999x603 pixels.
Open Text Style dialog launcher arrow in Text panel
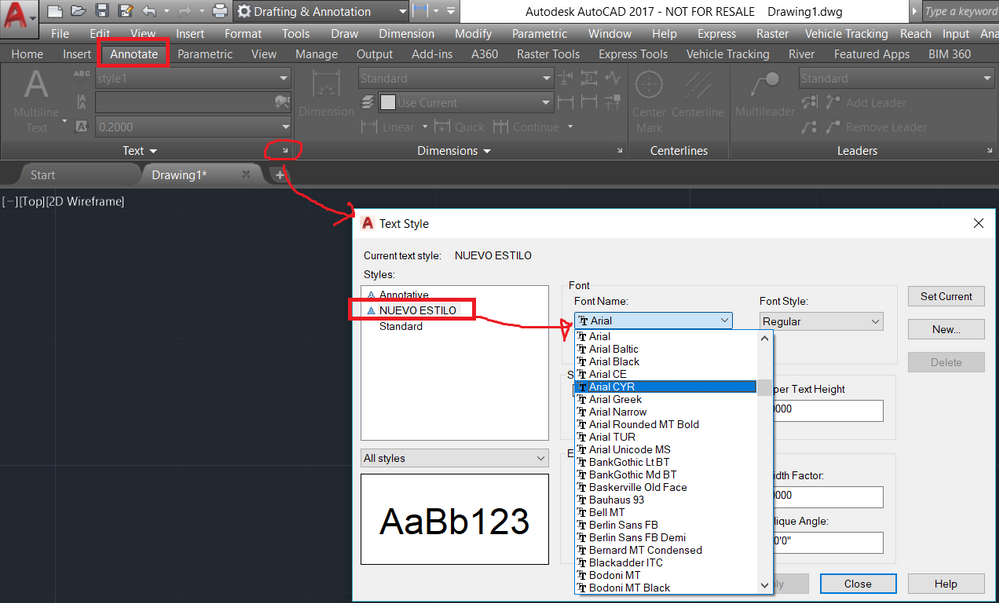285,151
